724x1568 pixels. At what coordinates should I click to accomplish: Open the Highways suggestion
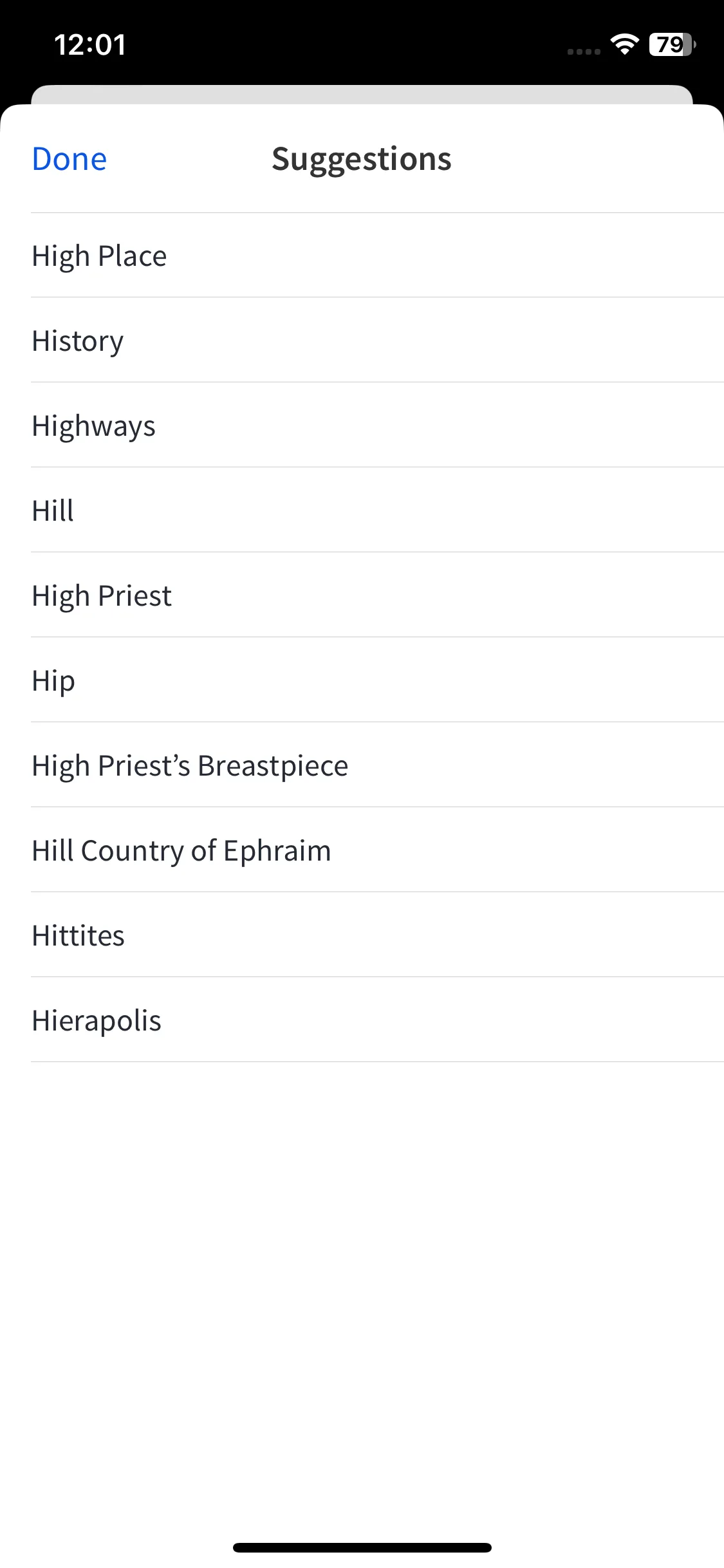pyautogui.click(x=377, y=425)
